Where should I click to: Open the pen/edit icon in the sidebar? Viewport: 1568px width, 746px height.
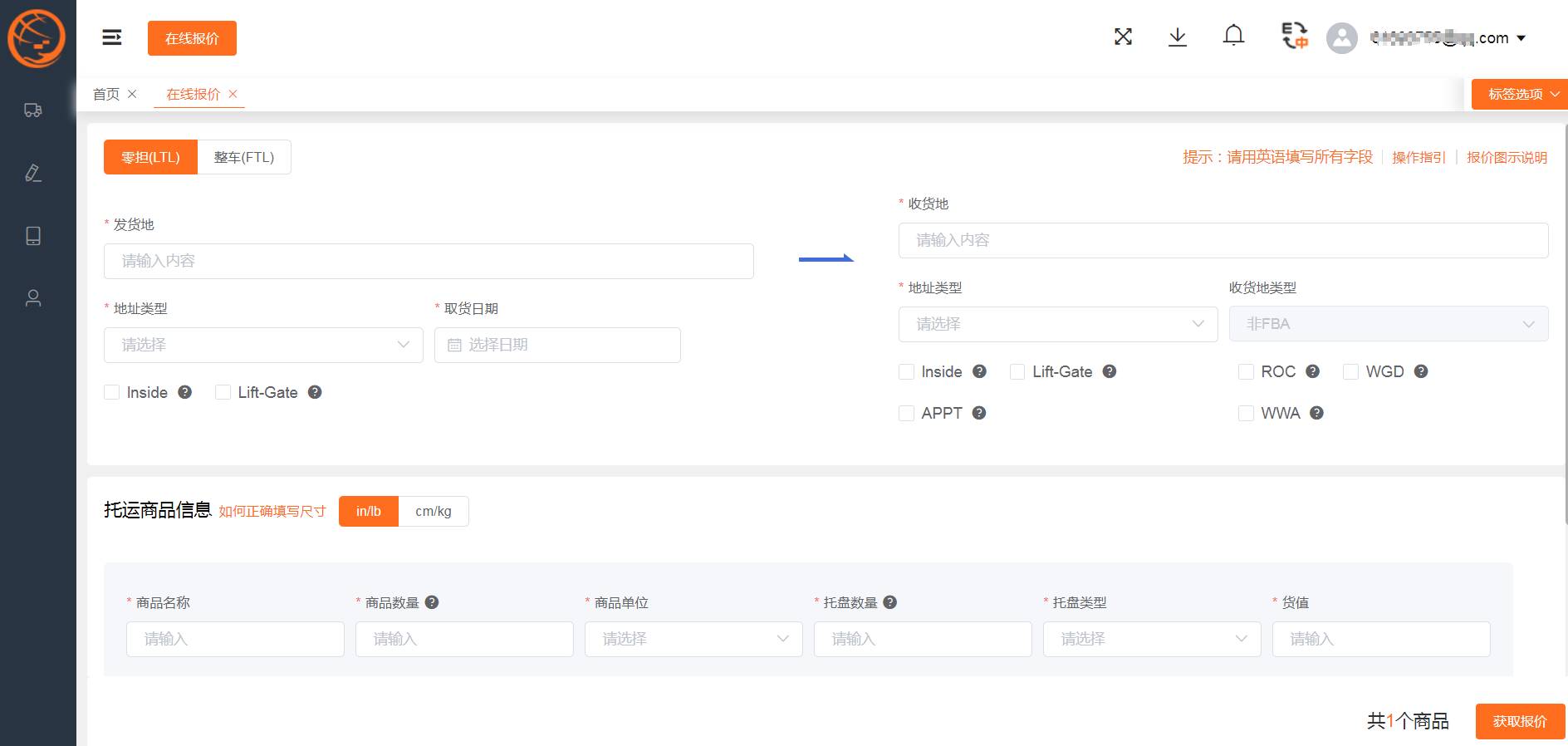tap(33, 173)
